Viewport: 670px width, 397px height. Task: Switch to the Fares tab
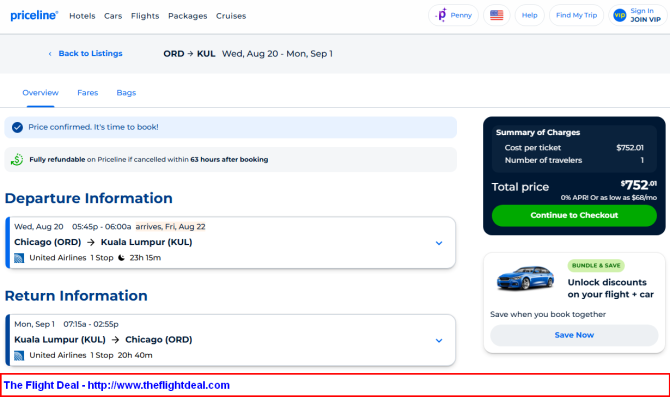click(x=88, y=93)
